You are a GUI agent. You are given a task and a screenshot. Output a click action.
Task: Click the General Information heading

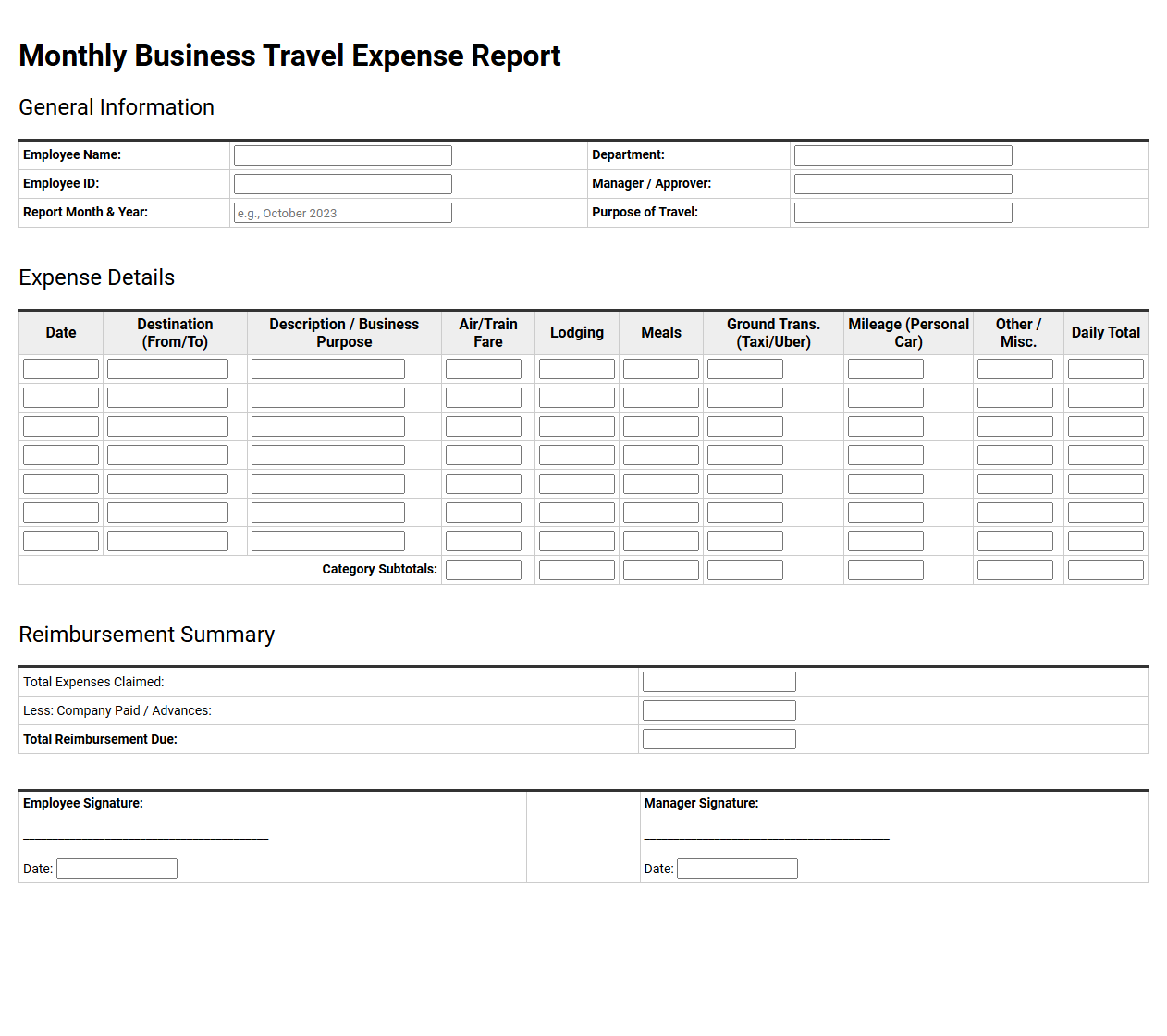pyautogui.click(x=117, y=107)
